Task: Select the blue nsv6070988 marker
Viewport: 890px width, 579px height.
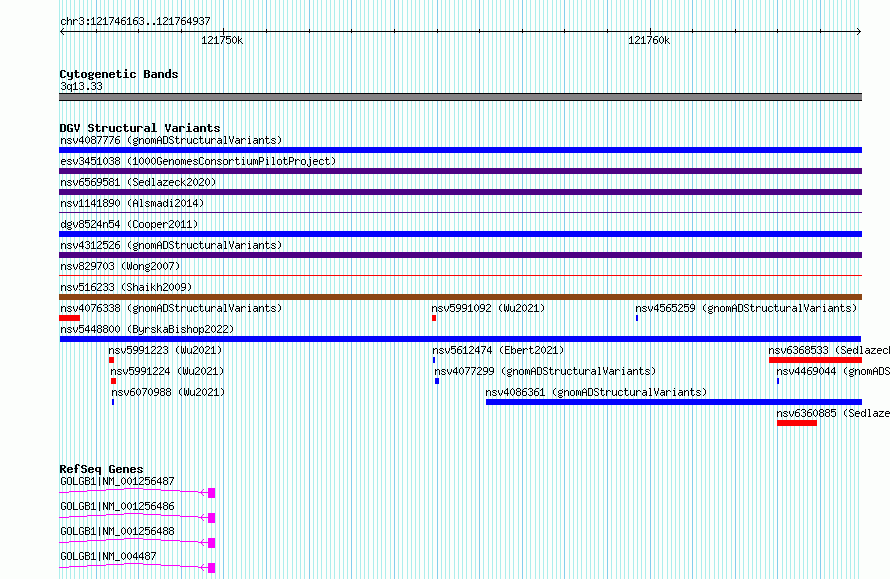Action: point(113,402)
